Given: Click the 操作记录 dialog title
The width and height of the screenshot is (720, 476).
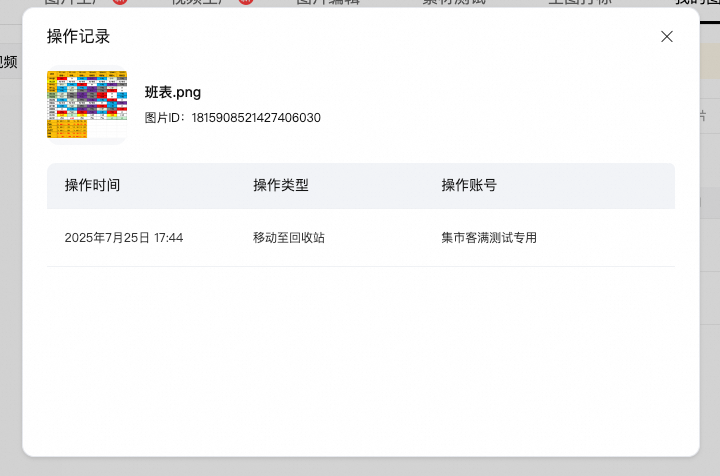Looking at the screenshot, I should pos(79,37).
